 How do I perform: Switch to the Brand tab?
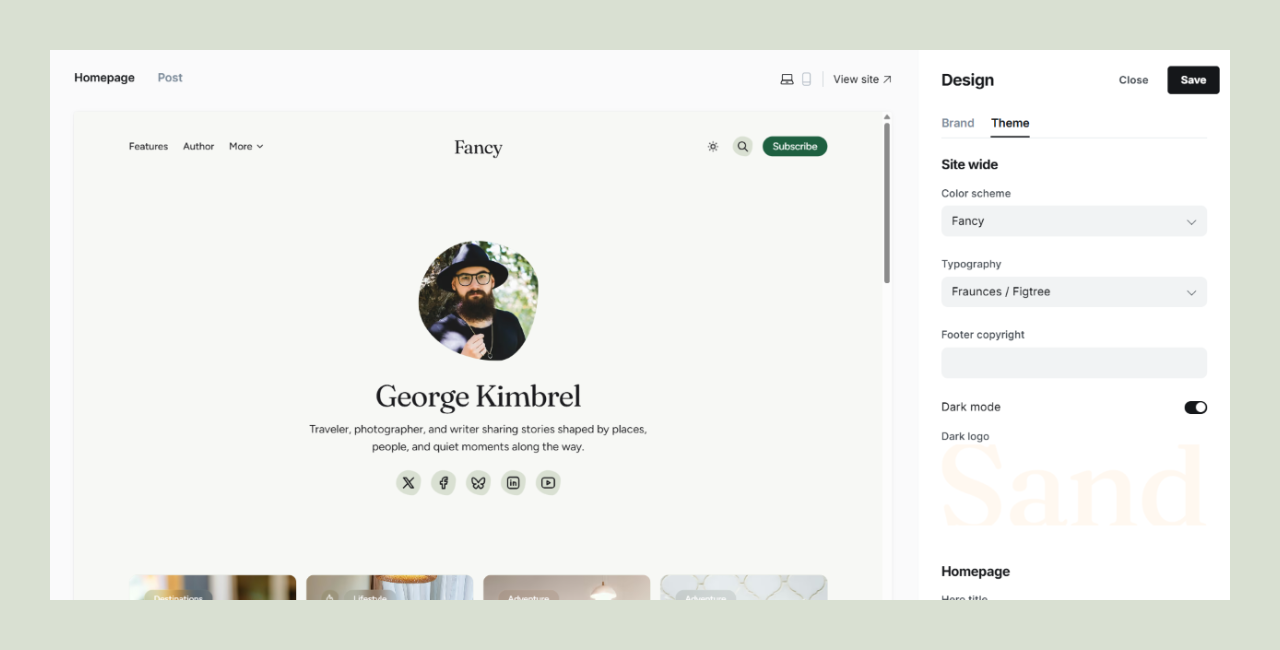[957, 123]
